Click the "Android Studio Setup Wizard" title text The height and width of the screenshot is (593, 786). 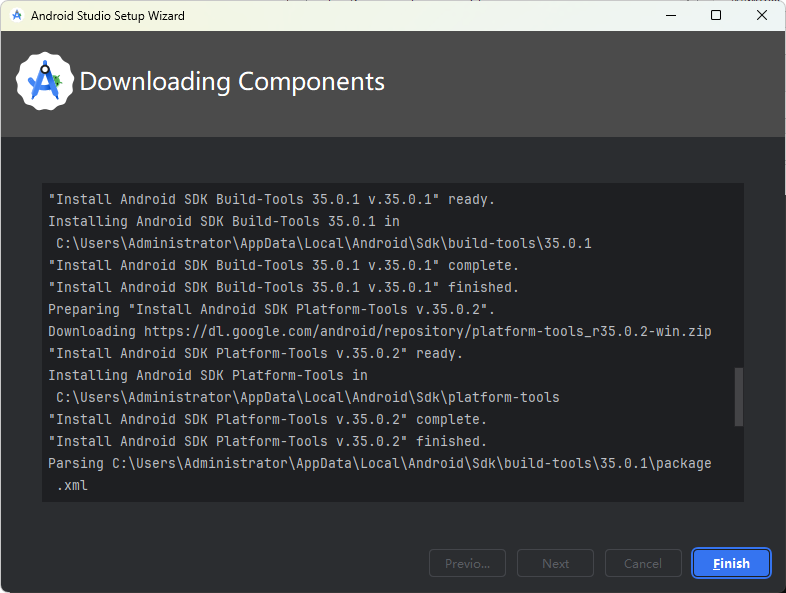tap(108, 16)
